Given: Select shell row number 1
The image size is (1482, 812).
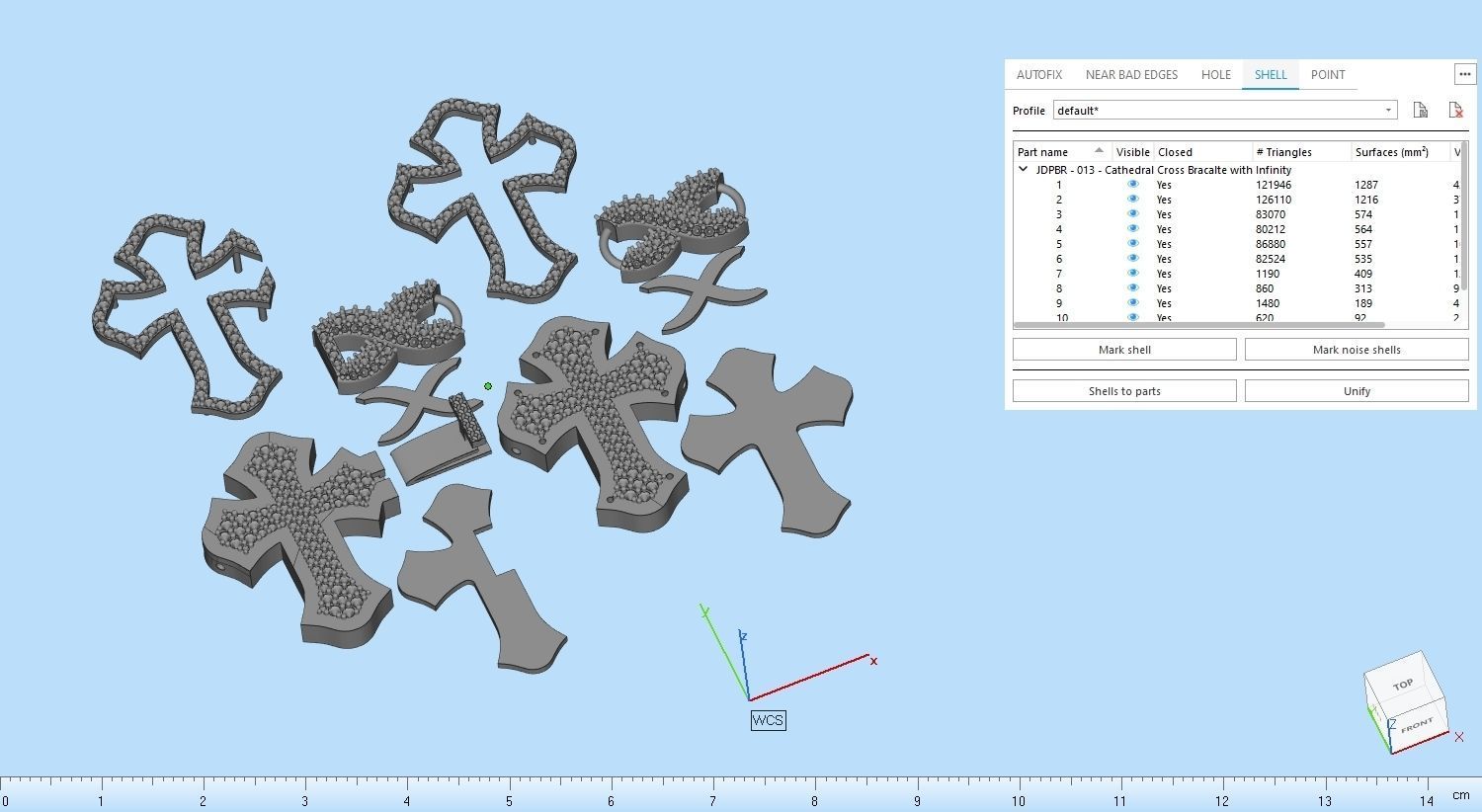Looking at the screenshot, I should point(1235,185).
